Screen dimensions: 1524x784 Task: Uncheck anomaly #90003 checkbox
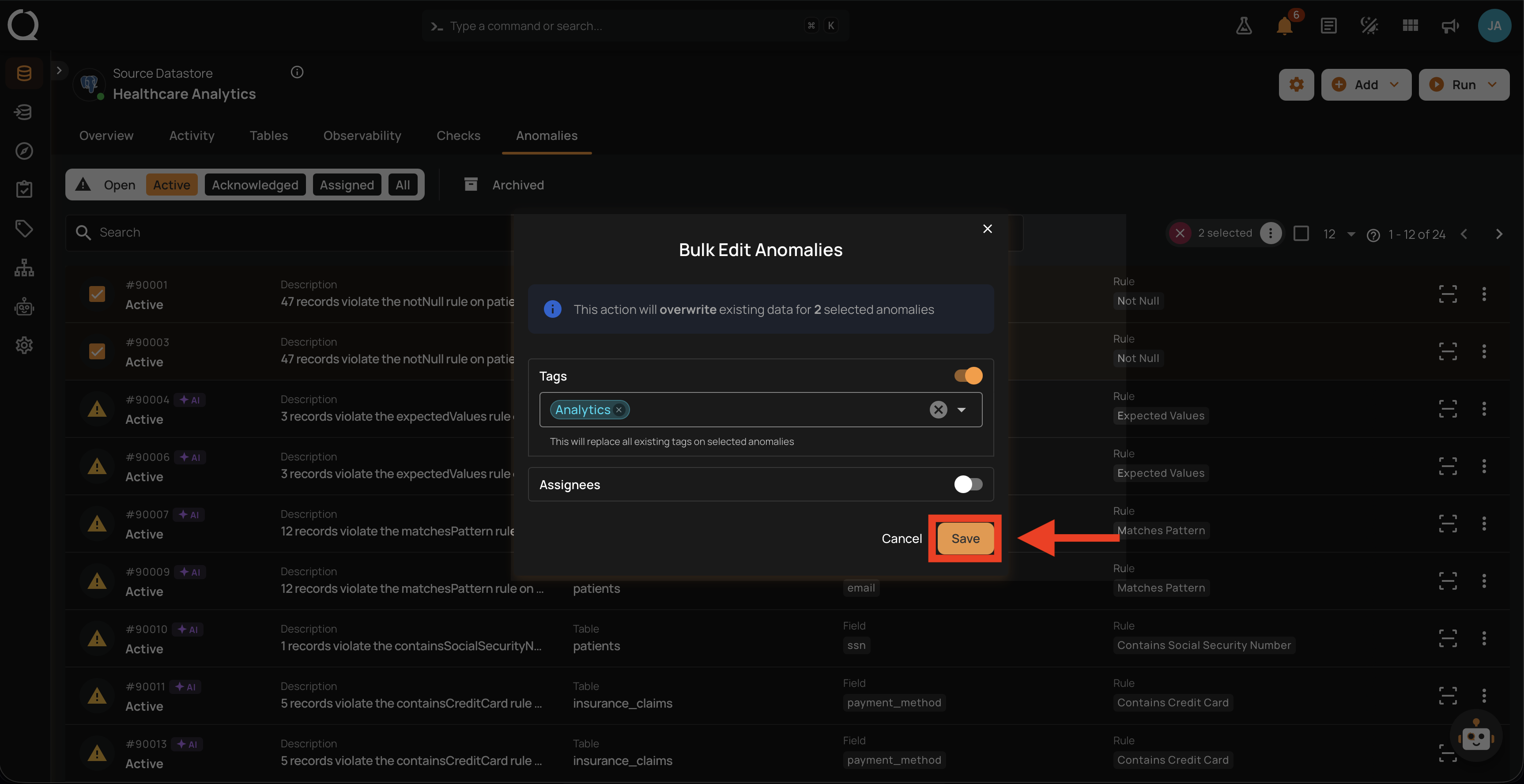tap(97, 351)
